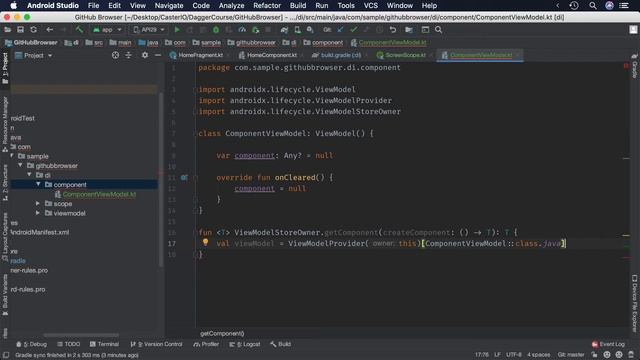Click the override gutter icon at onCleared

click(x=184, y=178)
